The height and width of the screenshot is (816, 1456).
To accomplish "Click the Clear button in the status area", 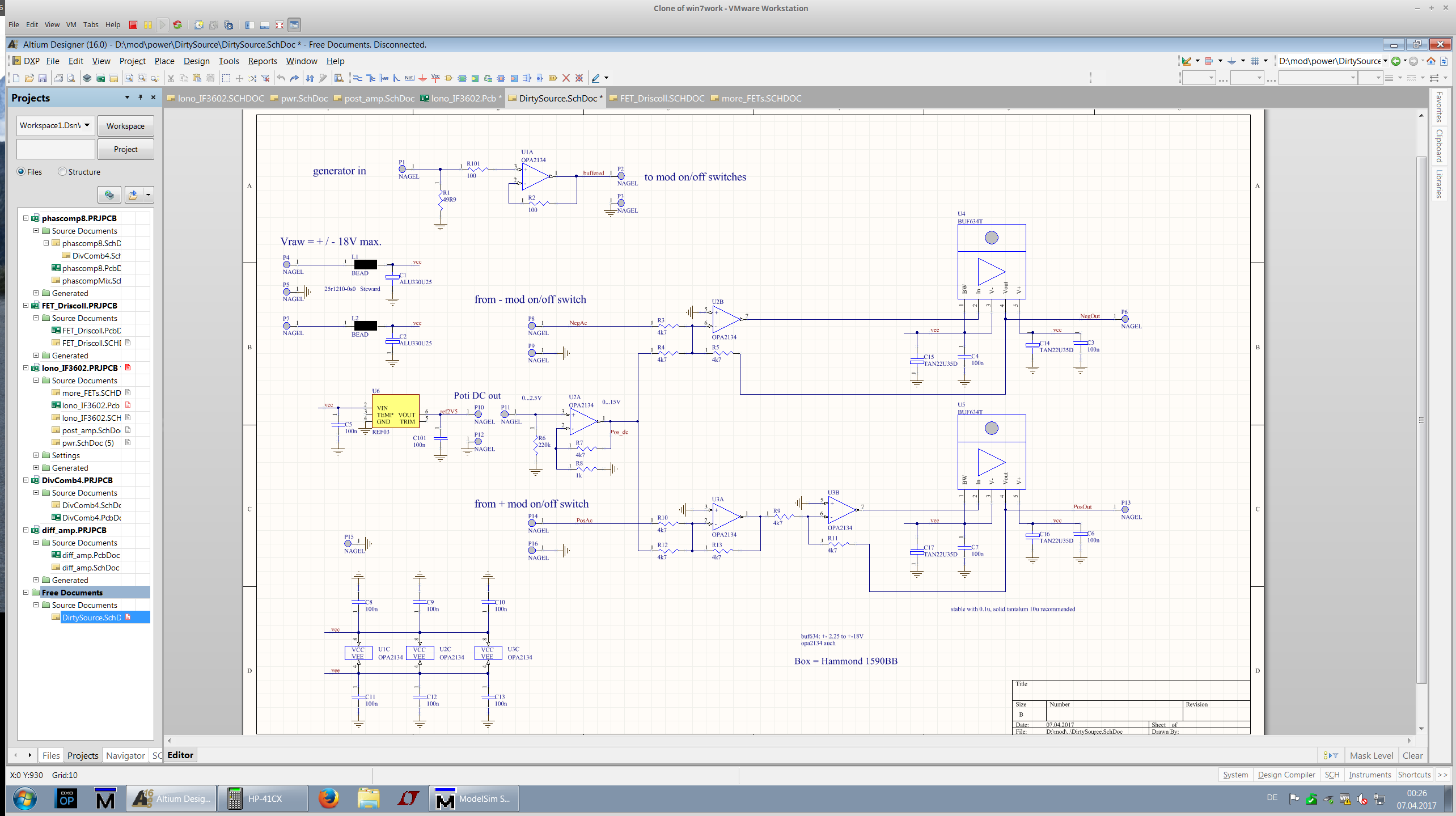I will pyautogui.click(x=1412, y=755).
